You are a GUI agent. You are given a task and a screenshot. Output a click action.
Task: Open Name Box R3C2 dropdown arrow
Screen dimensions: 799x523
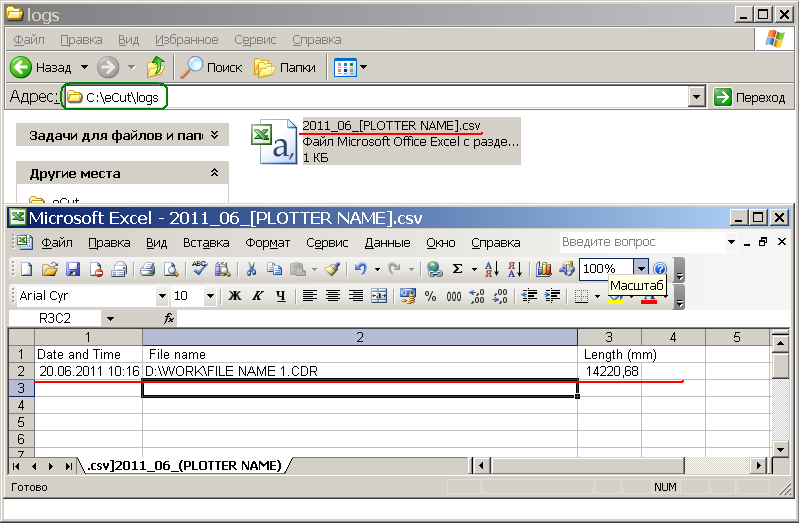(x=110, y=319)
